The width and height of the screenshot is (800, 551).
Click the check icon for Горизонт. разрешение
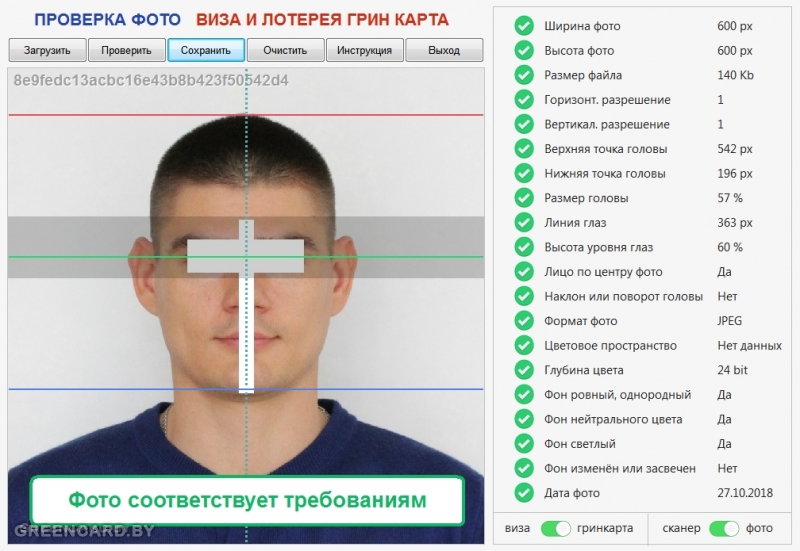[x=524, y=99]
